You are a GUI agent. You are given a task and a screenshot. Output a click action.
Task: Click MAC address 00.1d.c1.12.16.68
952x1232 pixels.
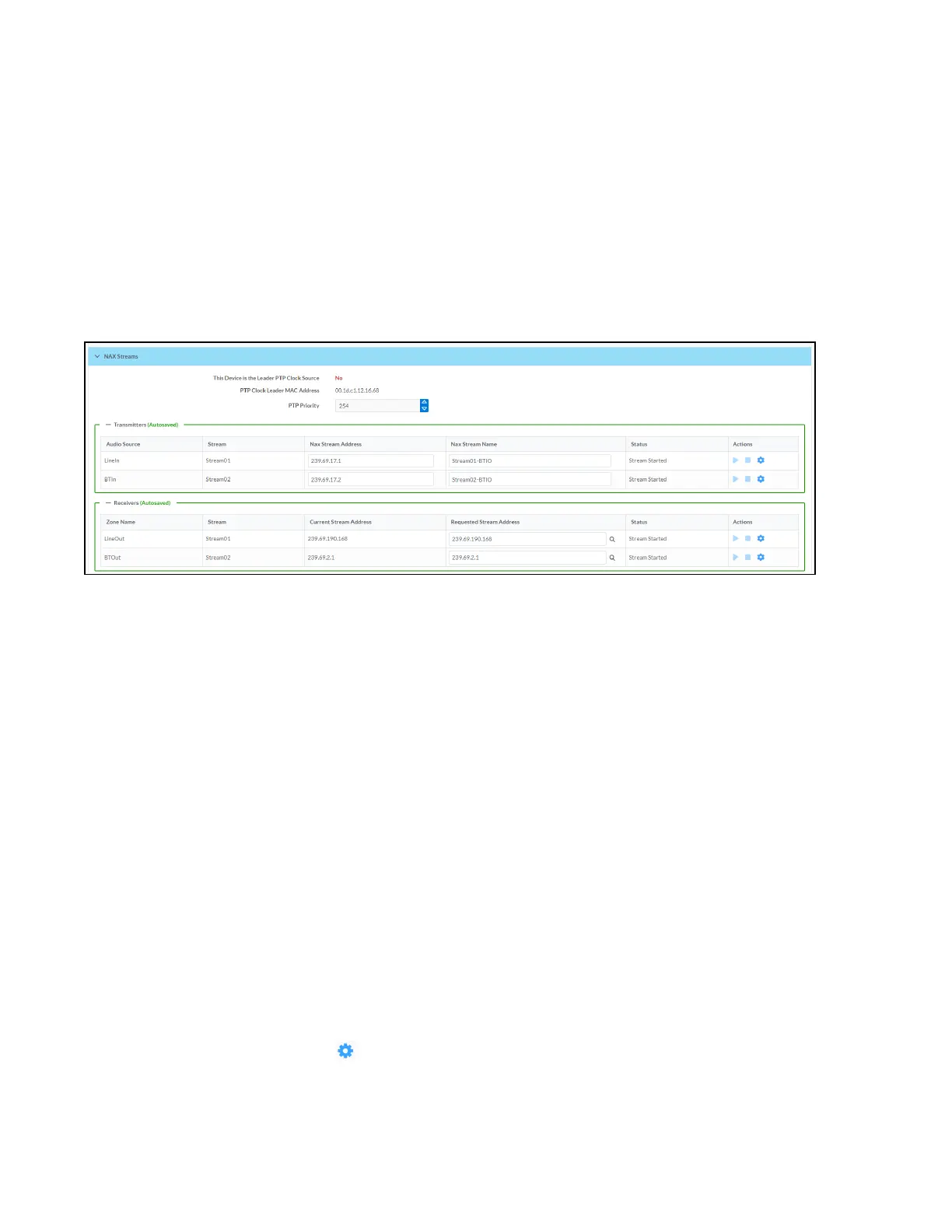click(x=357, y=390)
